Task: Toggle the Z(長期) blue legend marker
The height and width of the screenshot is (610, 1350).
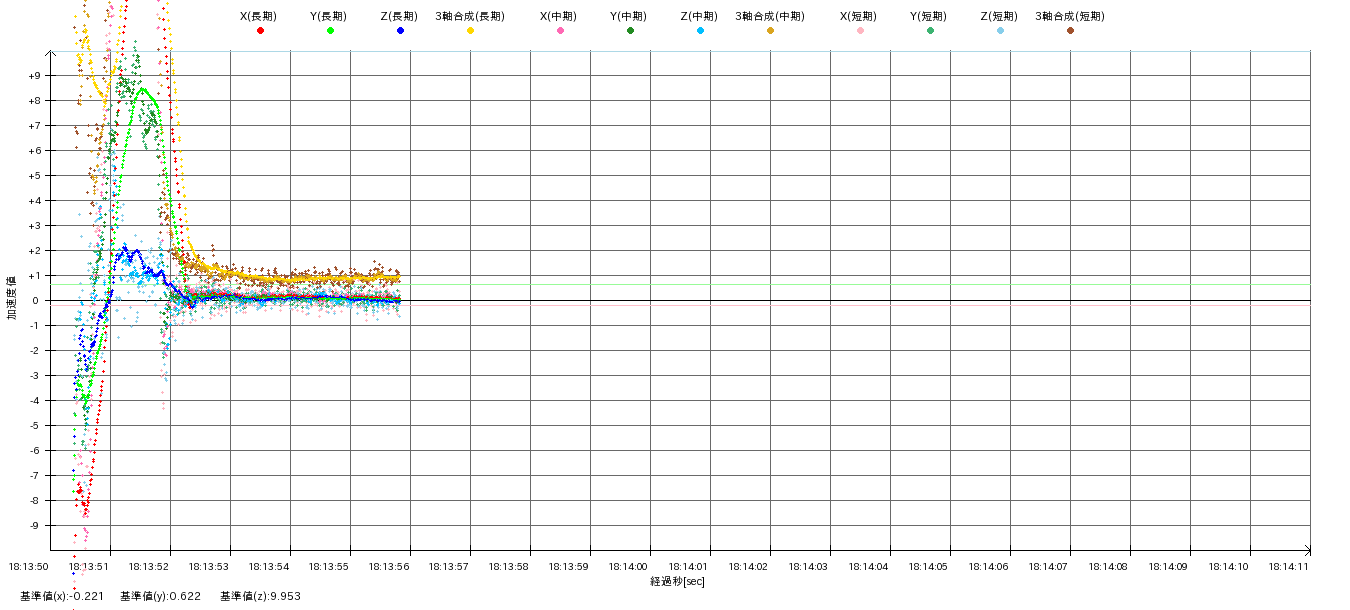Action: 400,31
